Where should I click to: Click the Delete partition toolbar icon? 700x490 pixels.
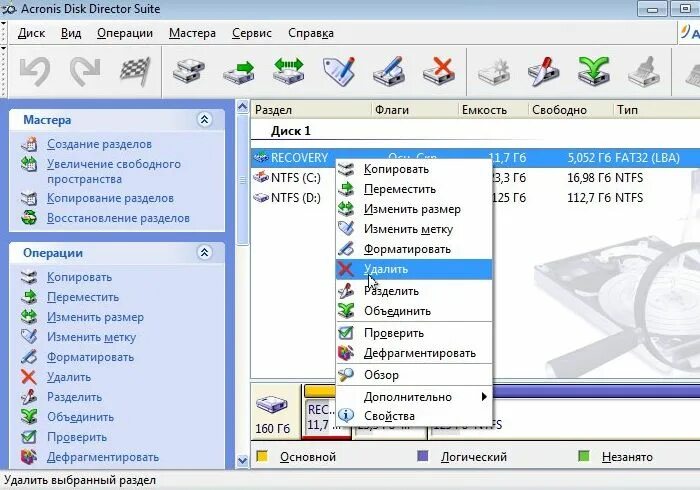pyautogui.click(x=439, y=71)
